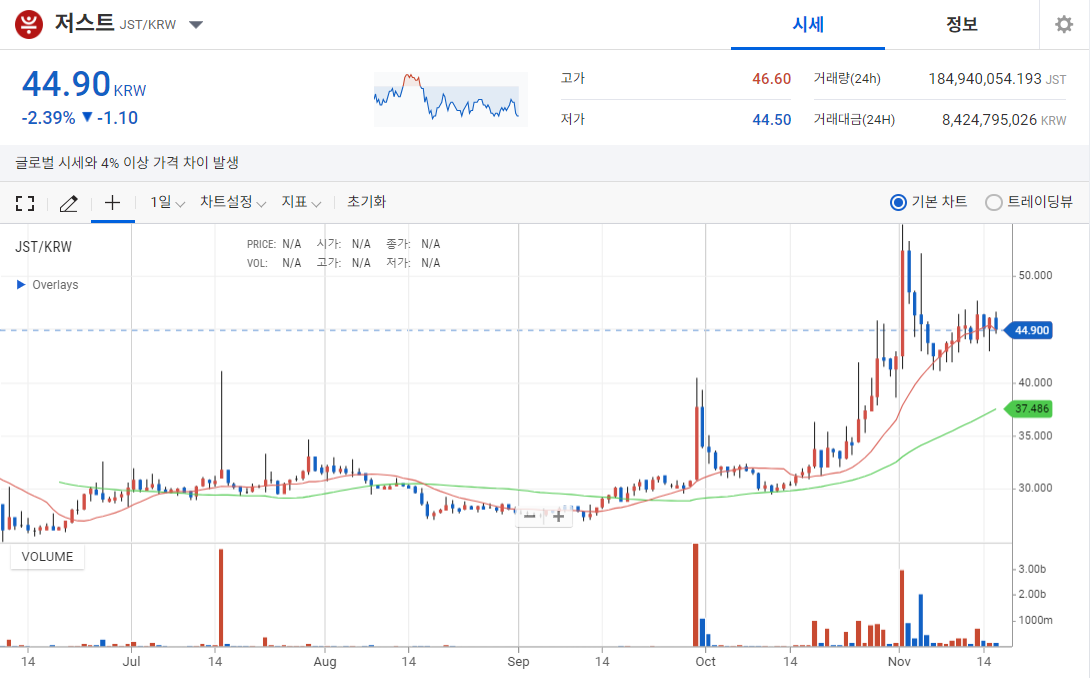Zoom in chart with plus button

click(x=558, y=516)
